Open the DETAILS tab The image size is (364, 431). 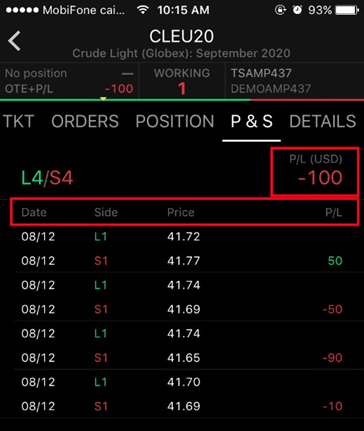(x=323, y=121)
